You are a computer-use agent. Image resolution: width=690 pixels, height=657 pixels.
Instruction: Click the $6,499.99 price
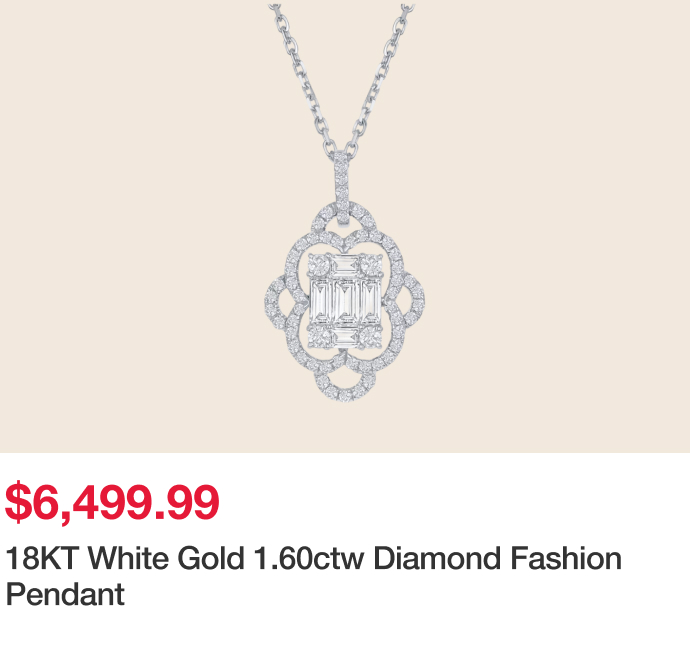[x=112, y=502]
